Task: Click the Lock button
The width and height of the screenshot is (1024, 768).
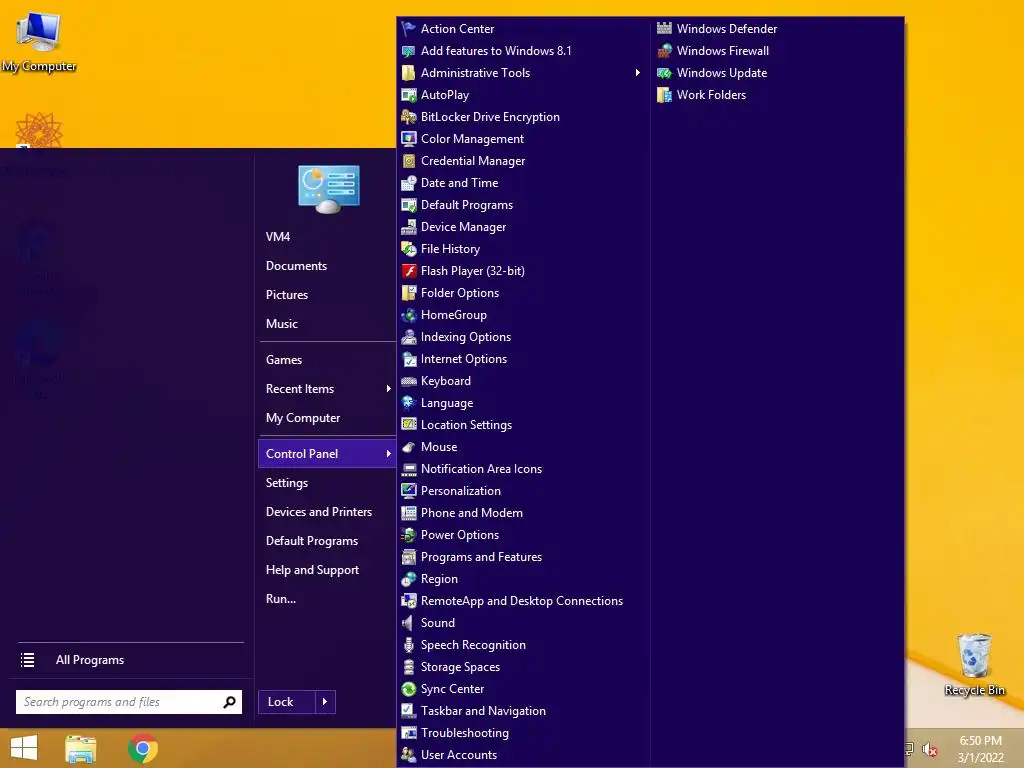Action: pos(287,702)
